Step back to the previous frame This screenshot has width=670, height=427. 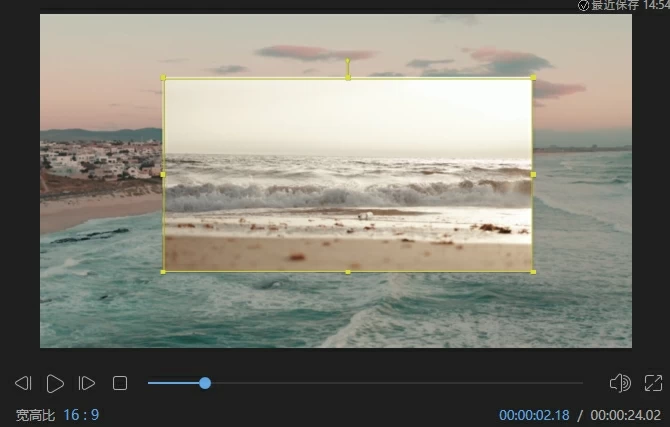[23, 383]
